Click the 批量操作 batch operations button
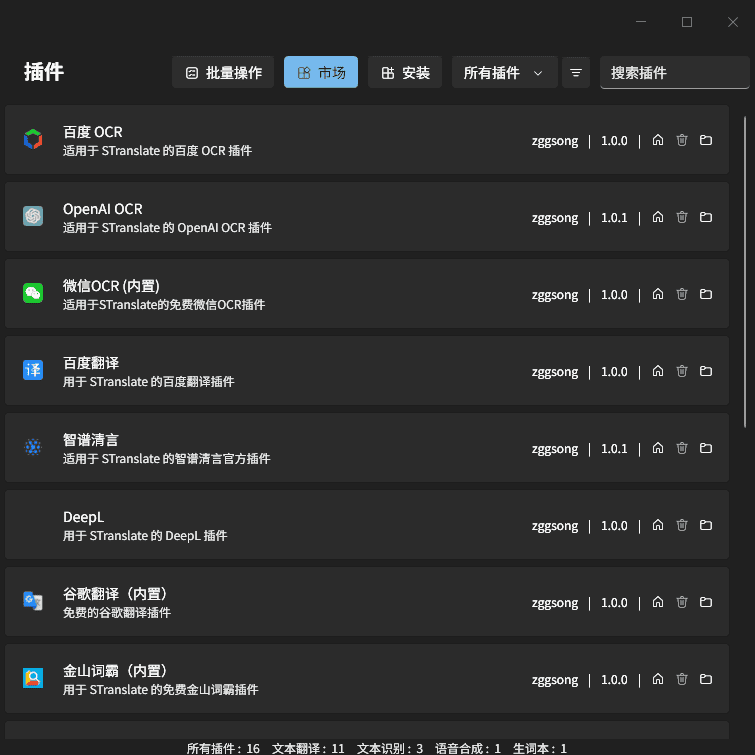Viewport: 755px width, 755px height. pos(223,72)
